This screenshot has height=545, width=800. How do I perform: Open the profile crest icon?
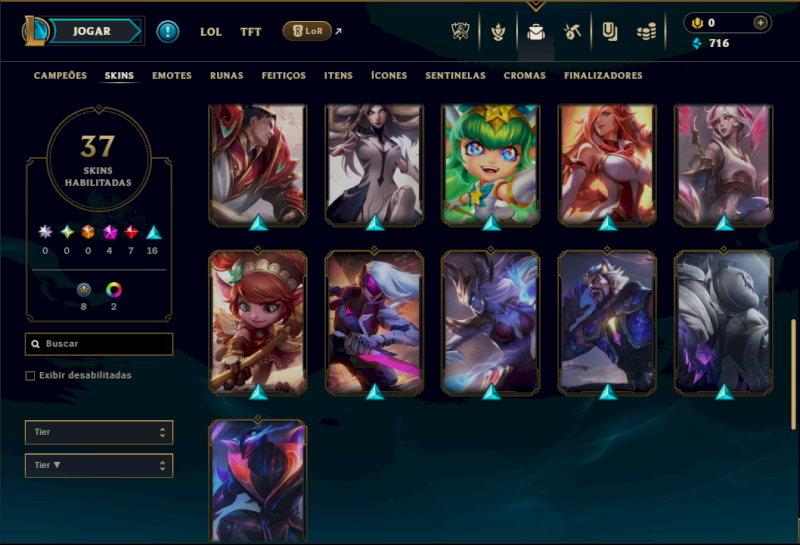point(498,32)
